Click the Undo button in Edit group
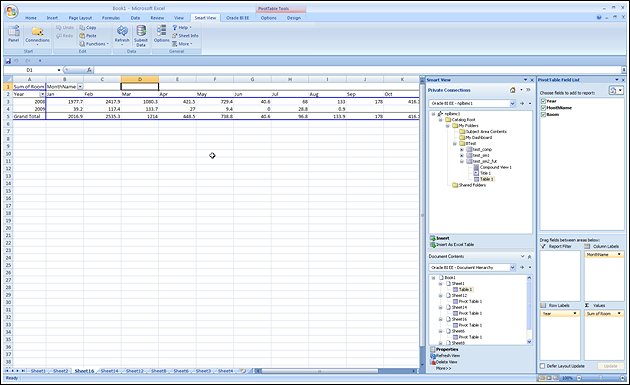 pos(65,28)
